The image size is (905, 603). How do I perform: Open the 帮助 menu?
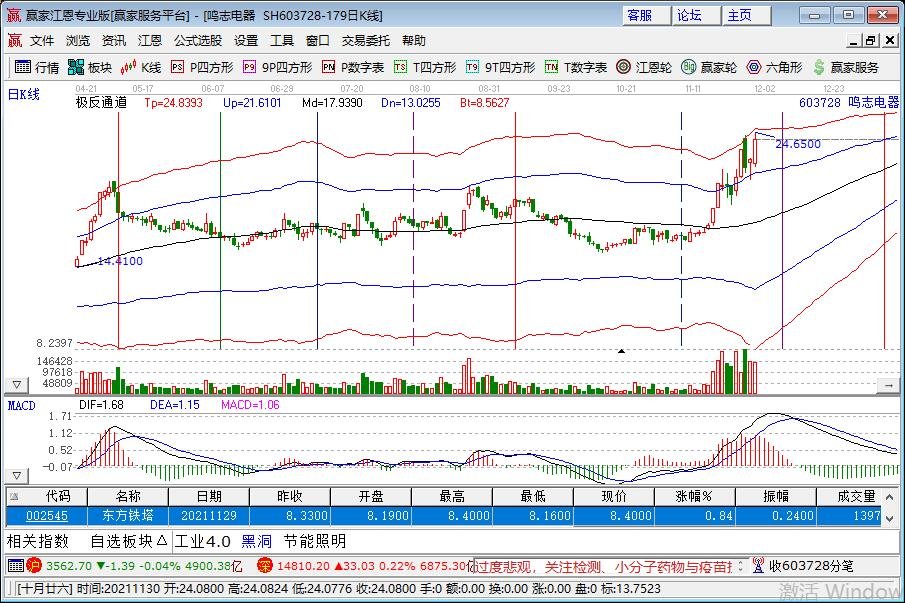[x=414, y=40]
